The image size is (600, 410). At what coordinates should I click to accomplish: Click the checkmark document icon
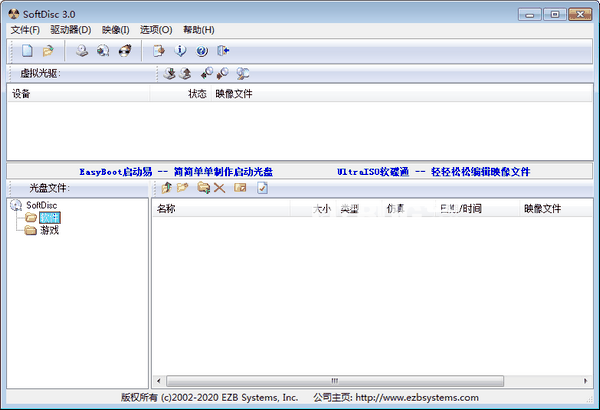(262, 188)
